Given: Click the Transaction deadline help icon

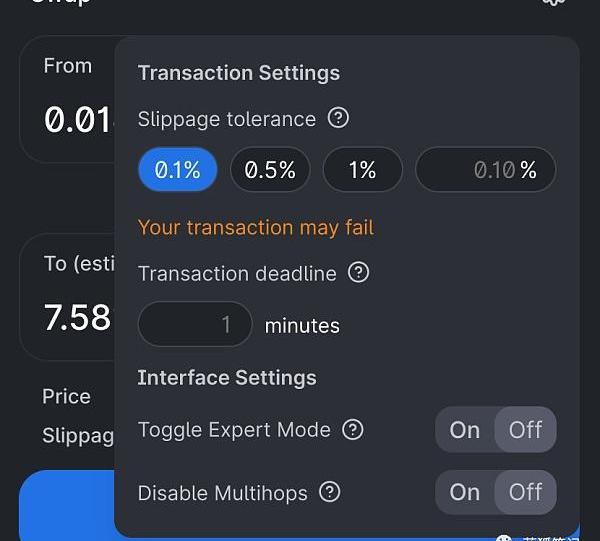Looking at the screenshot, I should [359, 272].
